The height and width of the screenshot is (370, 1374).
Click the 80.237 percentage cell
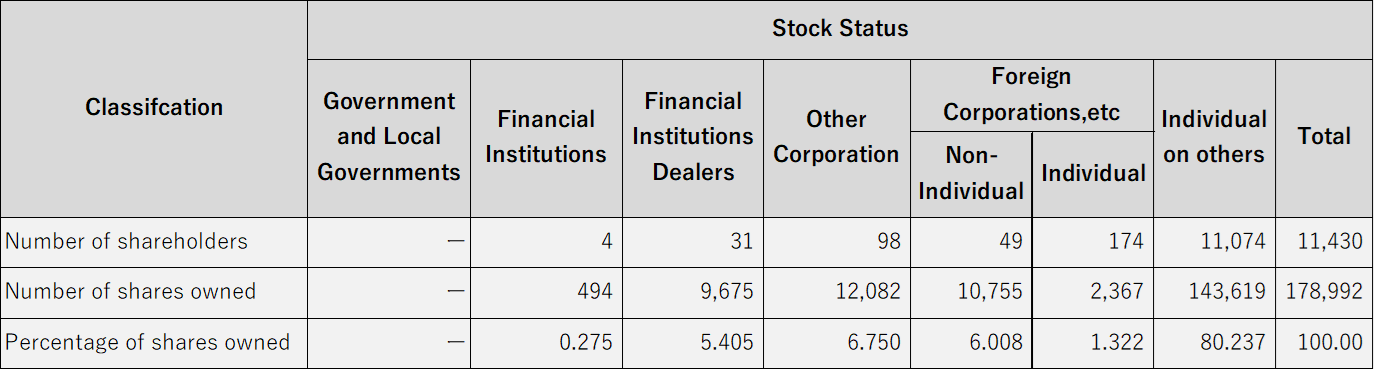(x=1214, y=343)
